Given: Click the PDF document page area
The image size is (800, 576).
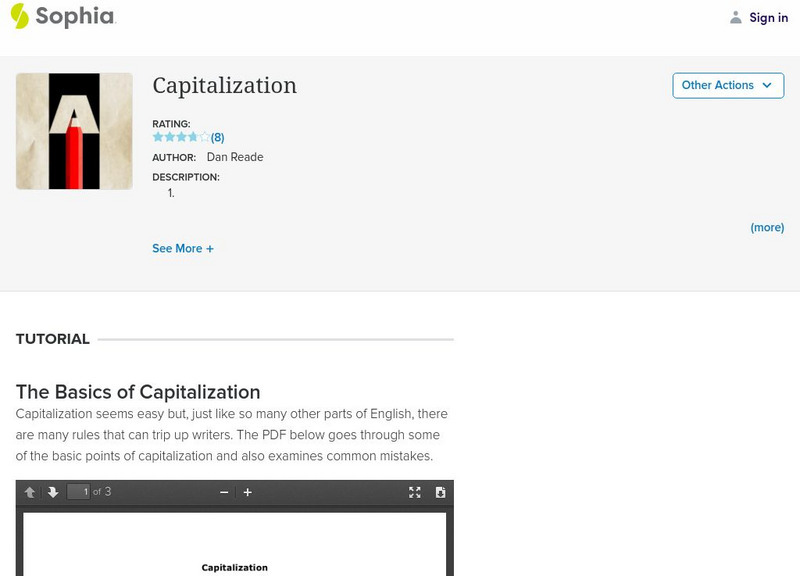Looking at the screenshot, I should pyautogui.click(x=235, y=545).
